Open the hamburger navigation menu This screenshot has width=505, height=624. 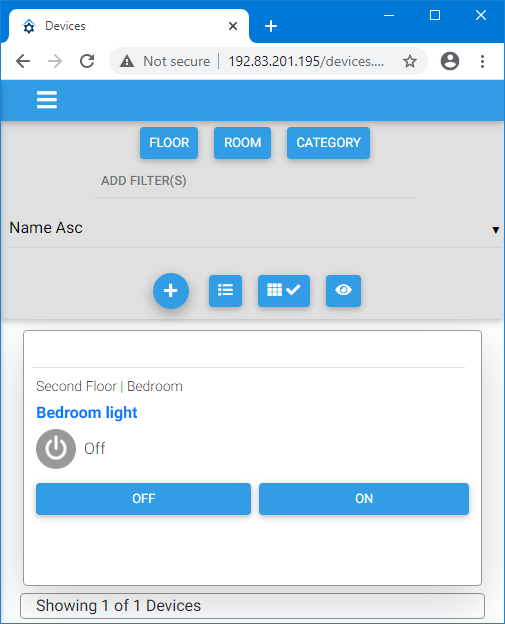(x=47, y=99)
